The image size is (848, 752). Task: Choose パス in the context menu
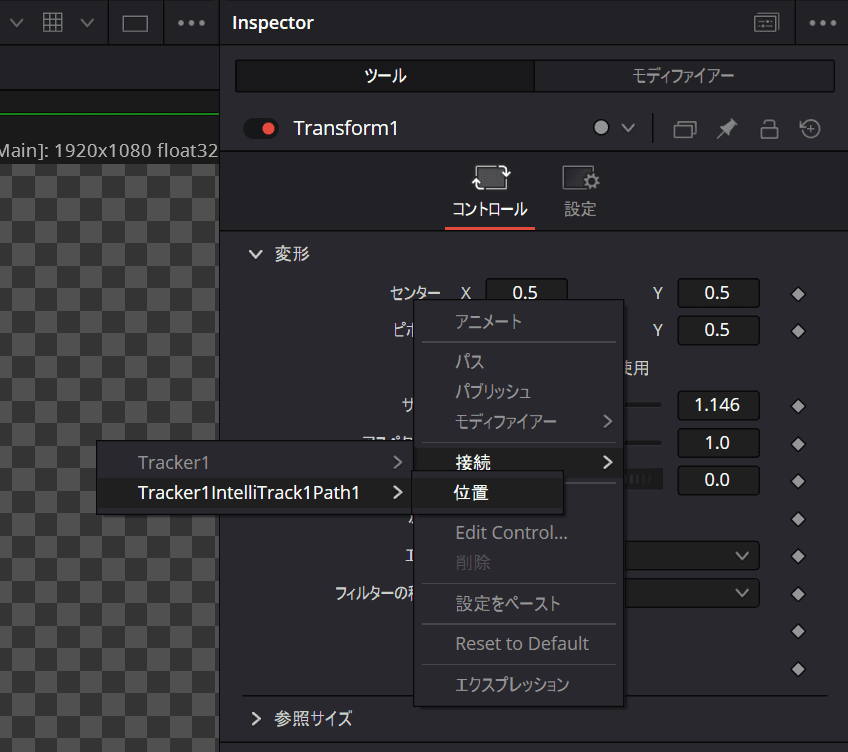519,361
